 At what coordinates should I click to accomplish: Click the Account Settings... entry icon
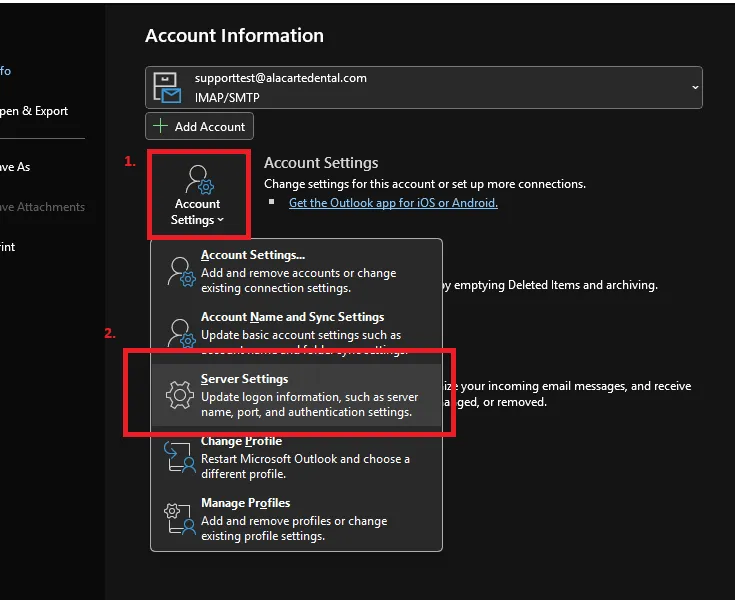click(x=181, y=272)
